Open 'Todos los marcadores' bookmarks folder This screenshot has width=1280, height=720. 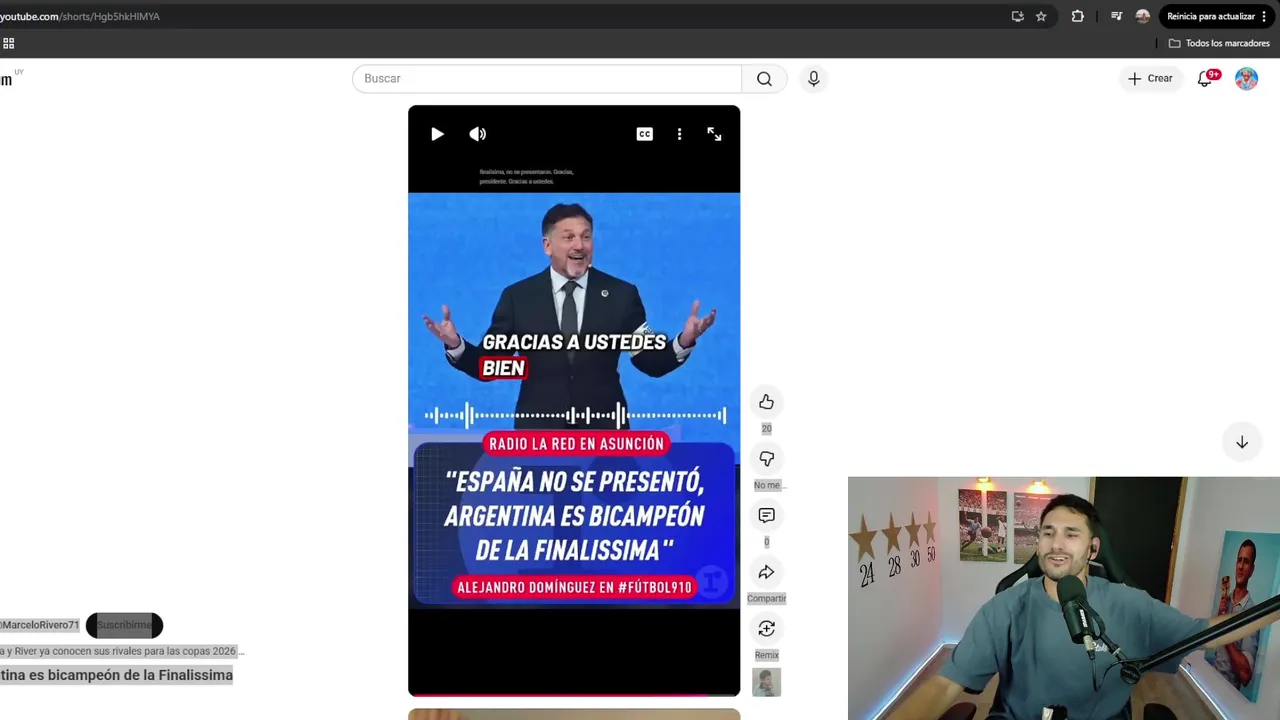1219,43
